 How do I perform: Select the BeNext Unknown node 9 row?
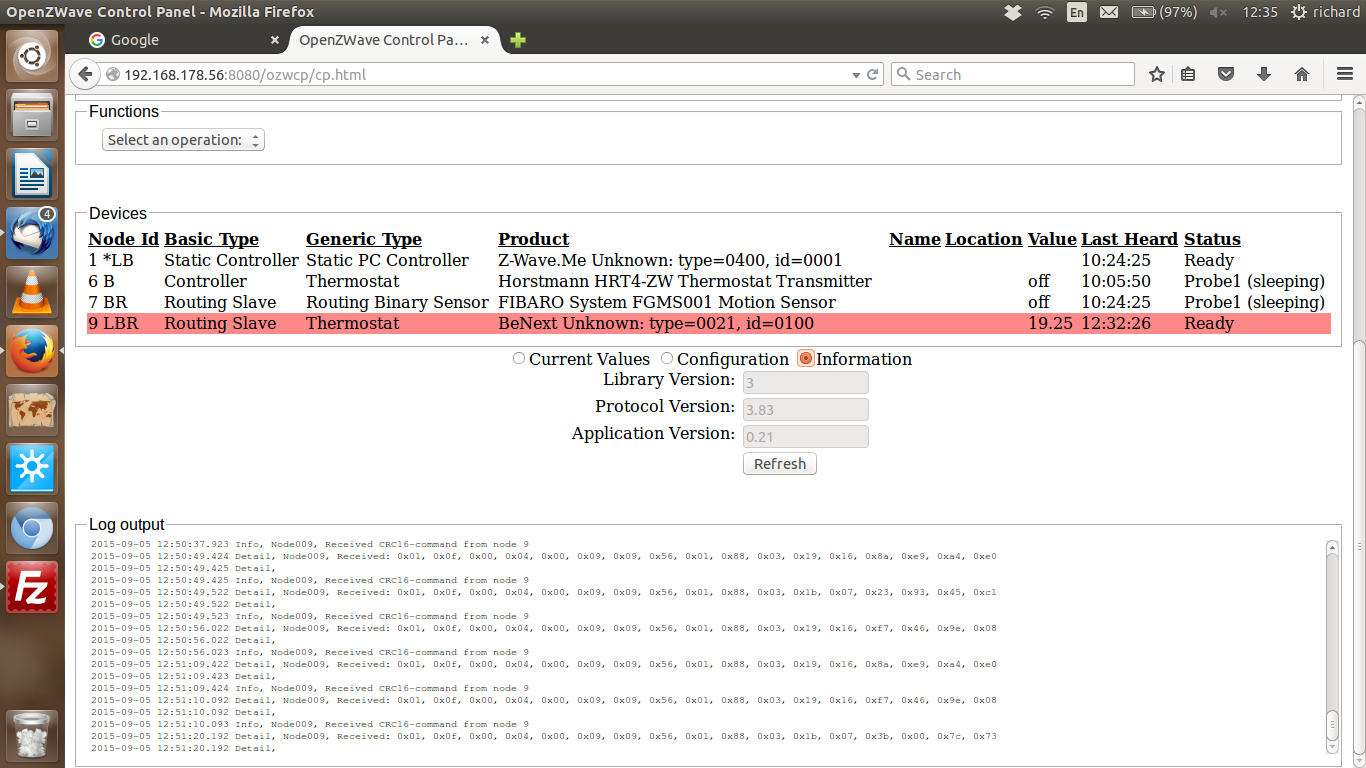709,323
